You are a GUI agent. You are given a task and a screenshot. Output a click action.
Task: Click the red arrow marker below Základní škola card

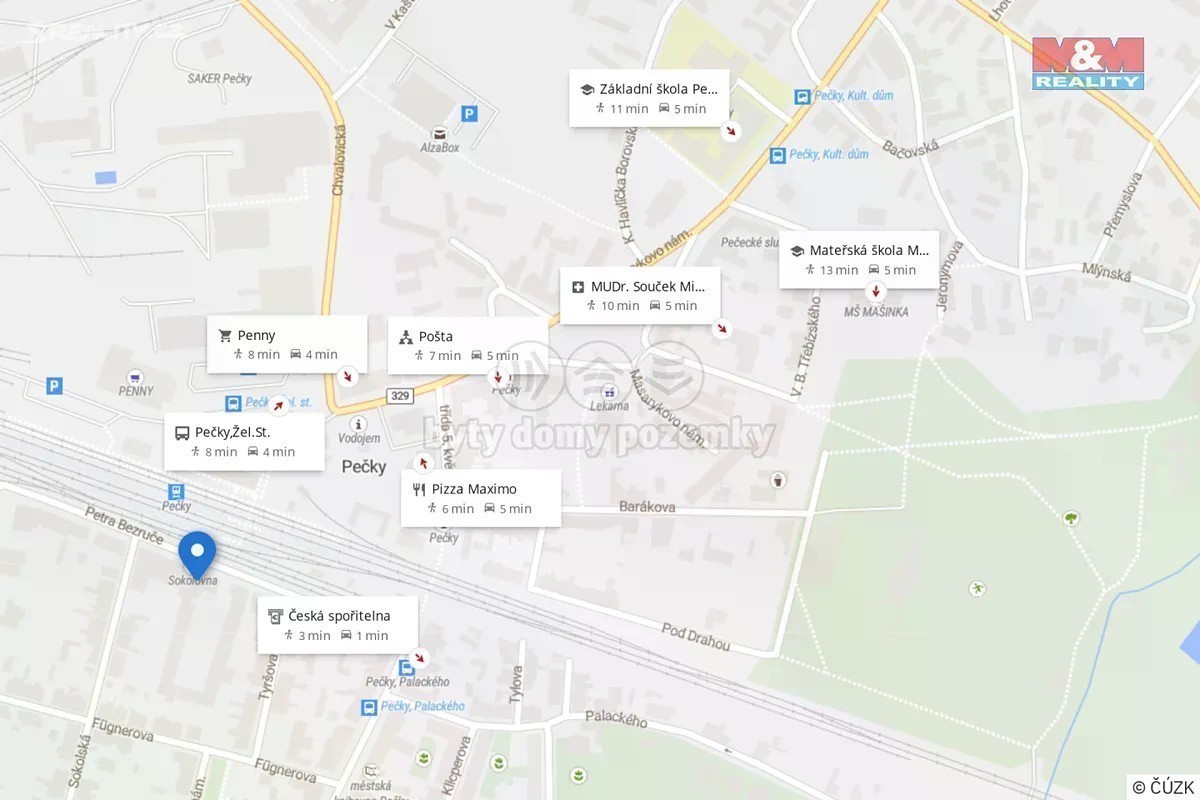click(732, 131)
